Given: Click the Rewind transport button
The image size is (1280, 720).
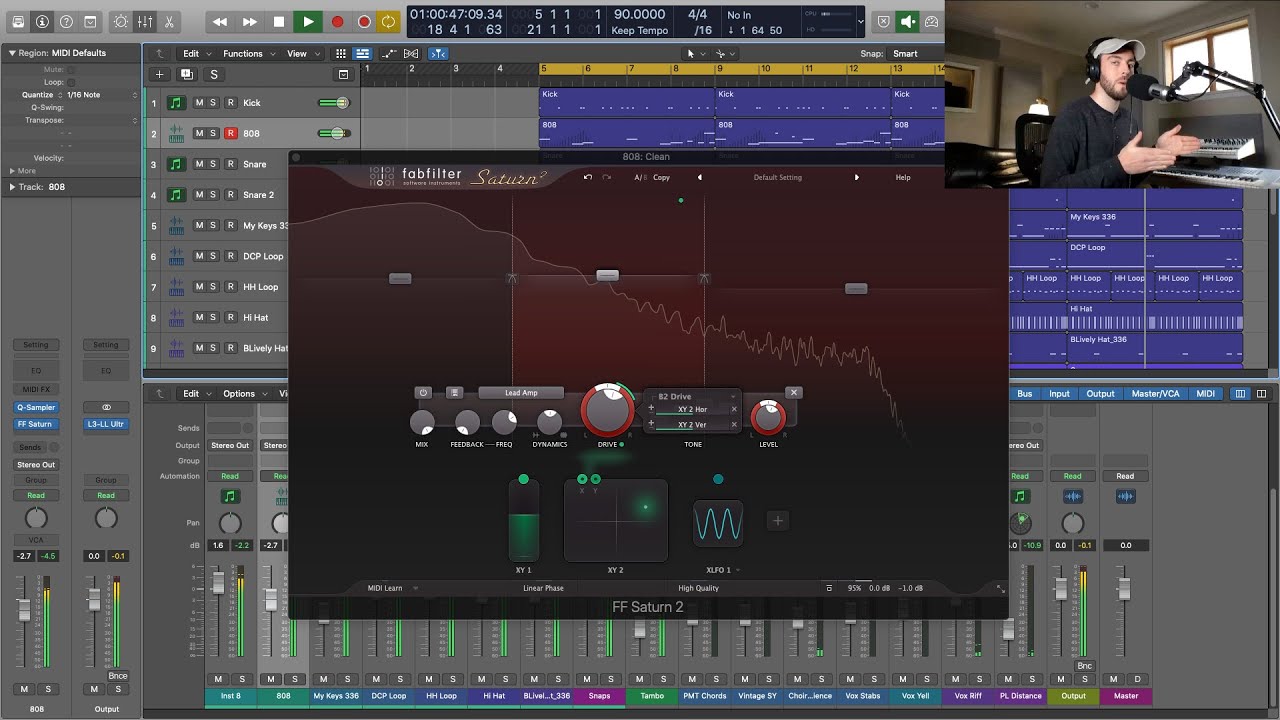Looking at the screenshot, I should (220, 21).
